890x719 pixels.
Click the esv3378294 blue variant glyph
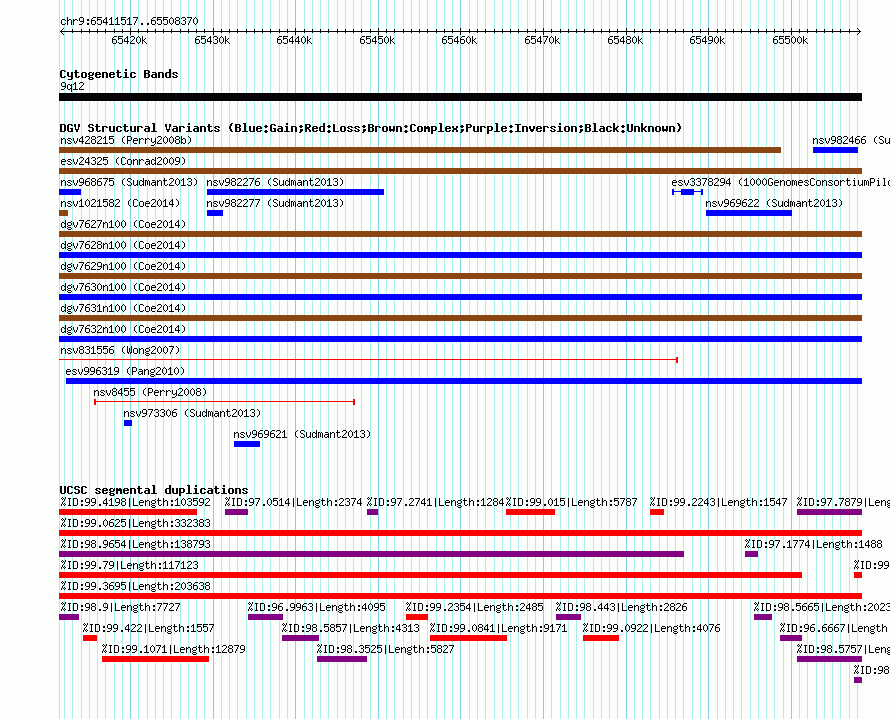click(687, 192)
